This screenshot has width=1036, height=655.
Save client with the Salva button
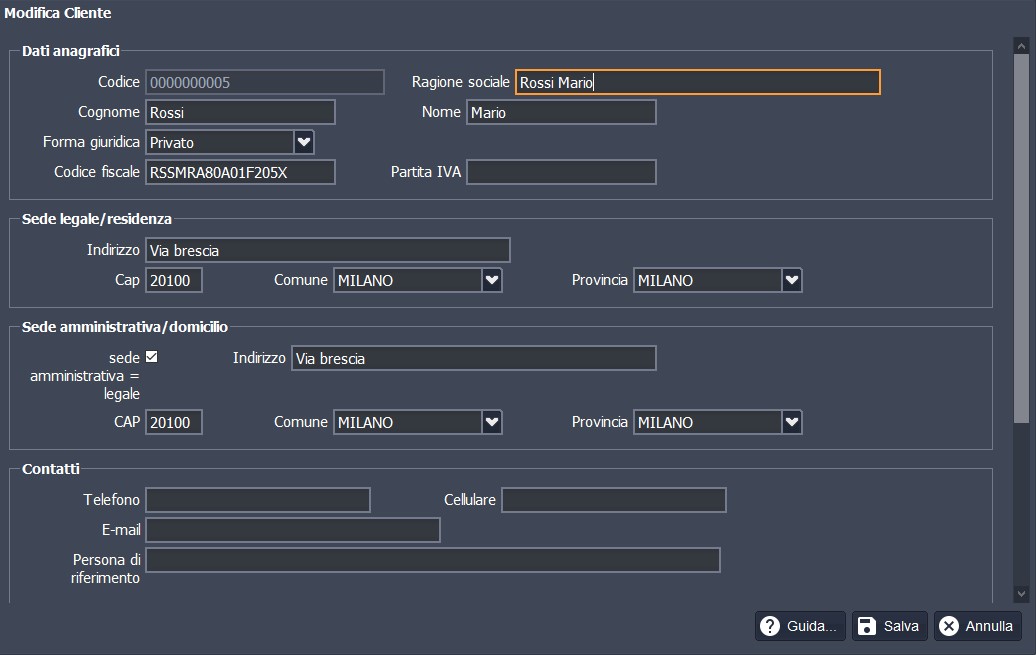[889, 626]
